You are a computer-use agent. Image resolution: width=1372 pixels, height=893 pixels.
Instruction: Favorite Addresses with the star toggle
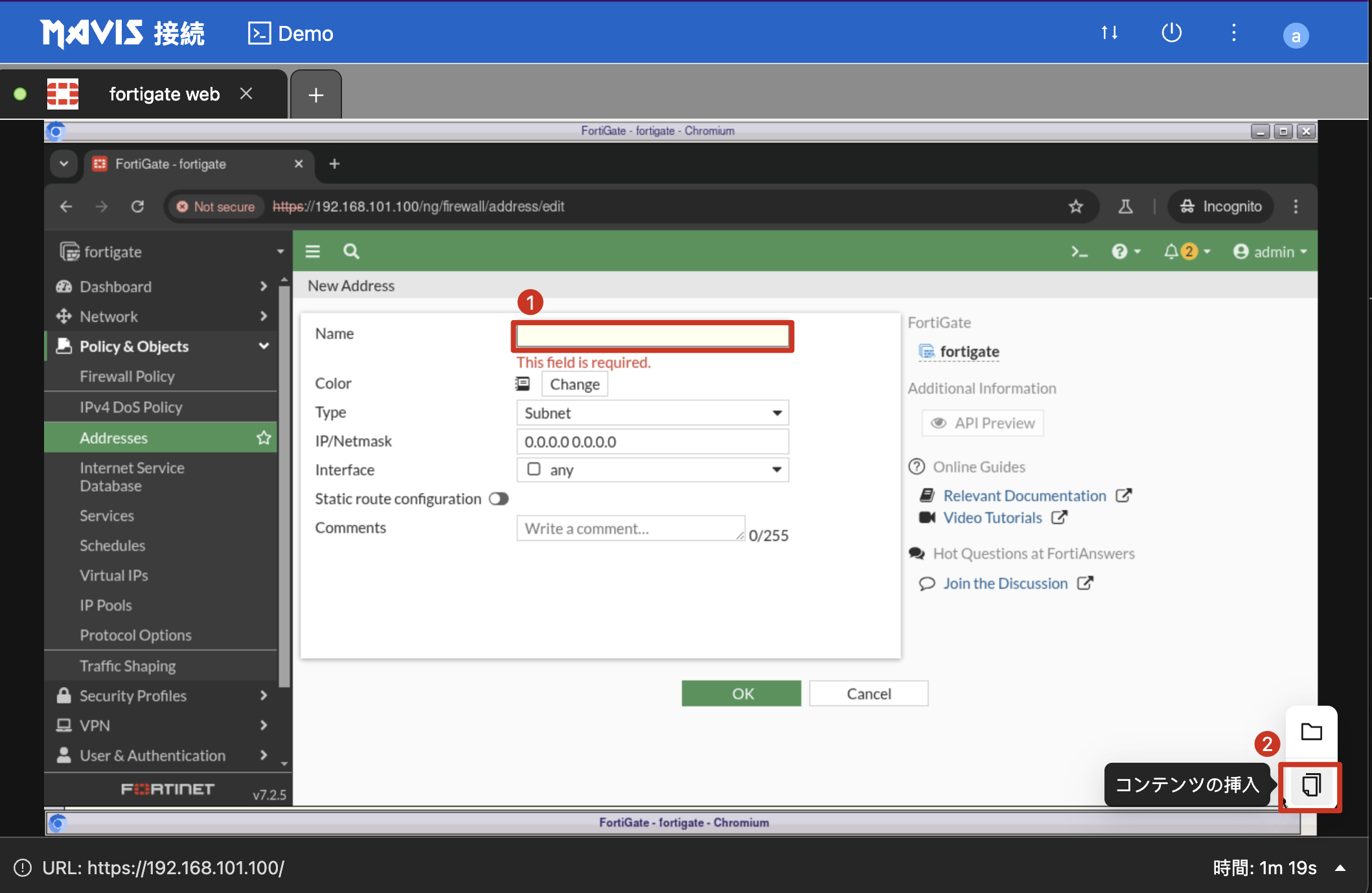tap(263, 438)
